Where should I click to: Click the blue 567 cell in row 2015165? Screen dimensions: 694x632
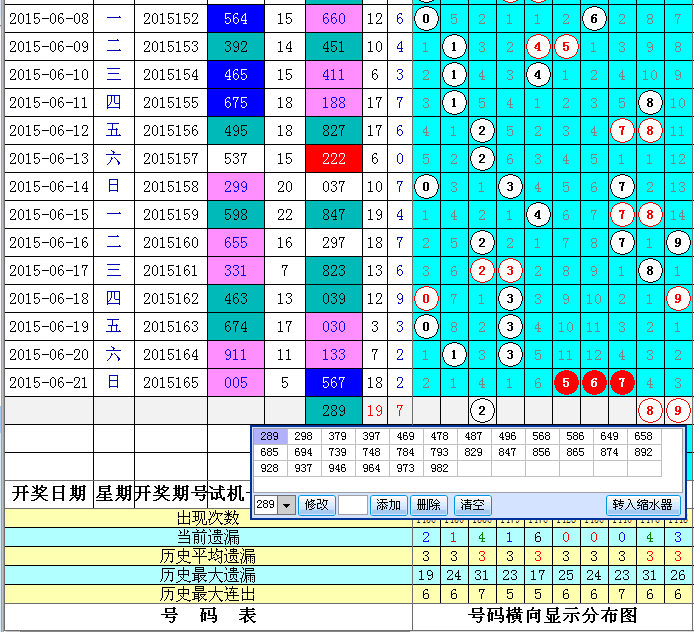(x=334, y=383)
